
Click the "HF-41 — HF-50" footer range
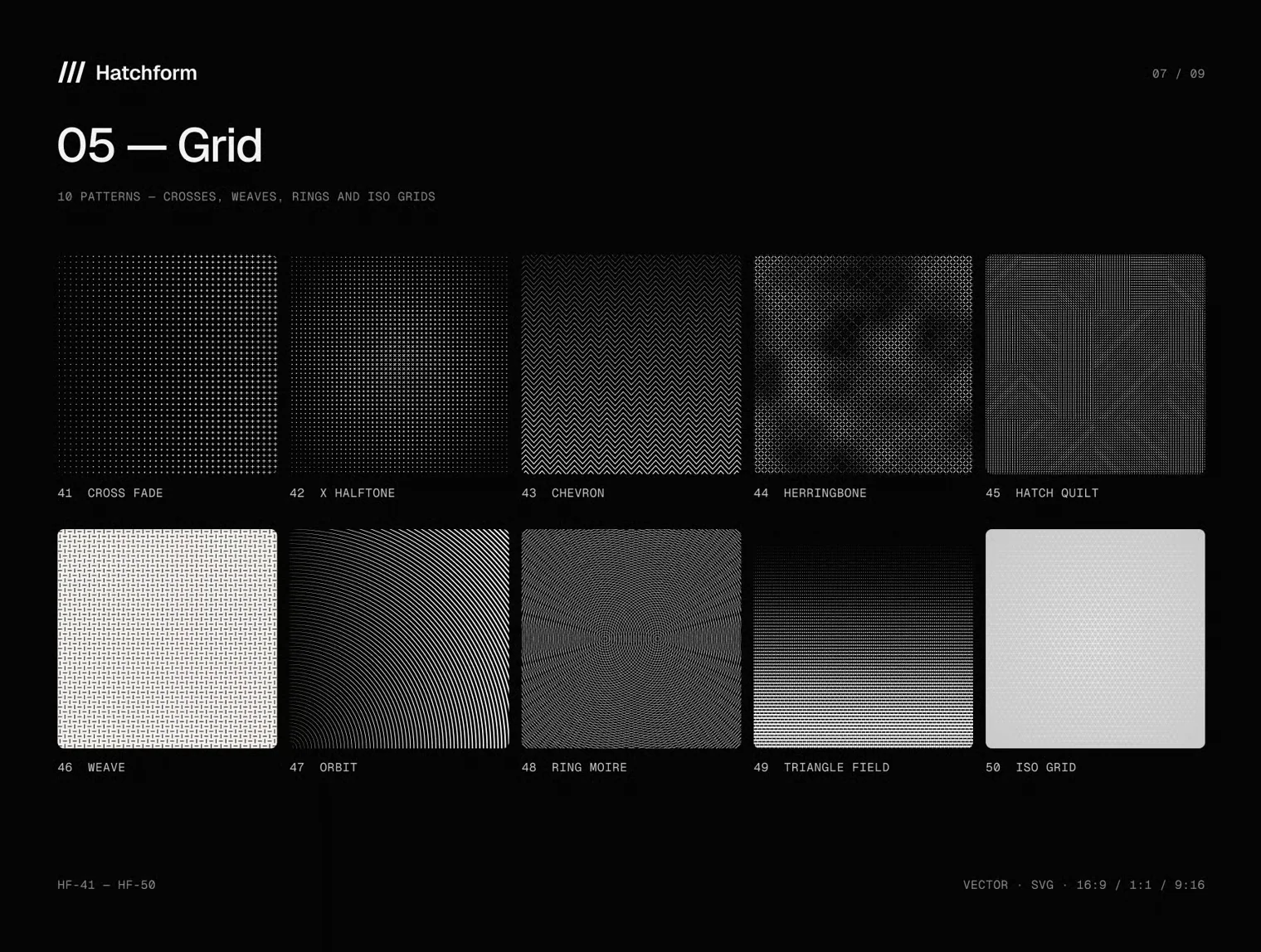[106, 885]
